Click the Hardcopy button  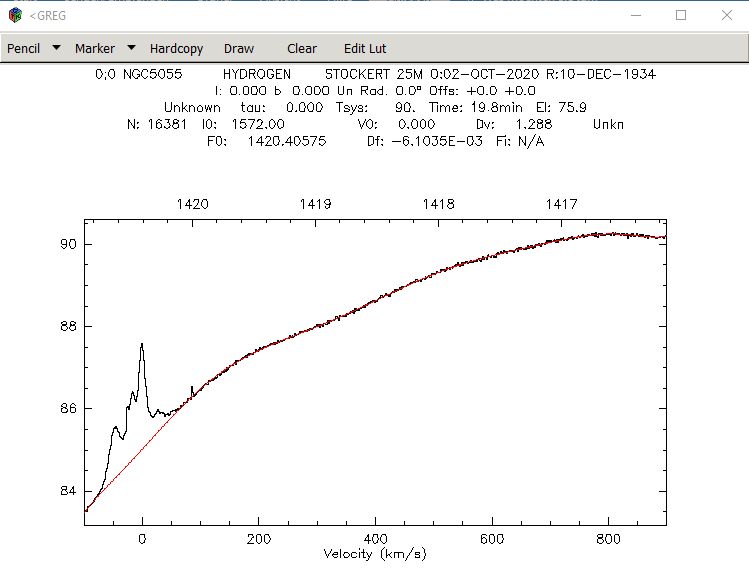click(176, 49)
